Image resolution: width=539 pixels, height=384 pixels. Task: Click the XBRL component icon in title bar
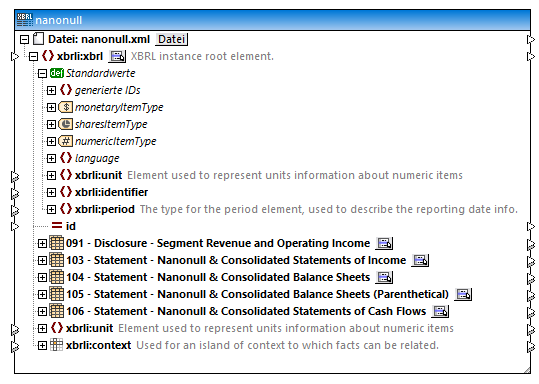[24, 20]
